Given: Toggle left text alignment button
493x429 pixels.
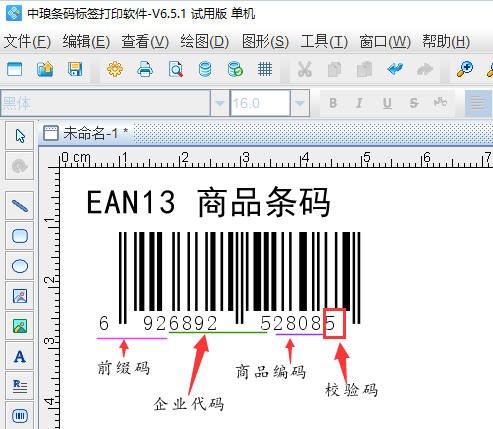Looking at the screenshot, I should tap(477, 103).
